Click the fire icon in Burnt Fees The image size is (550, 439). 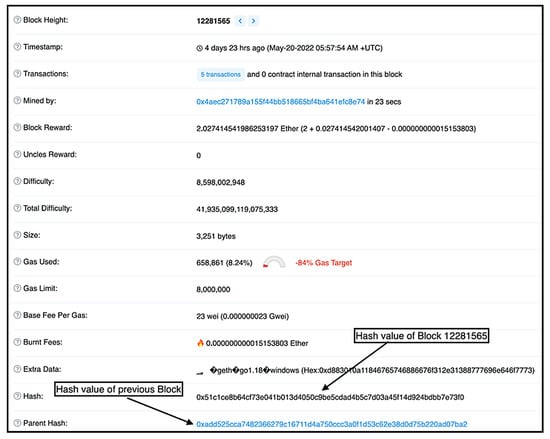tap(200, 343)
